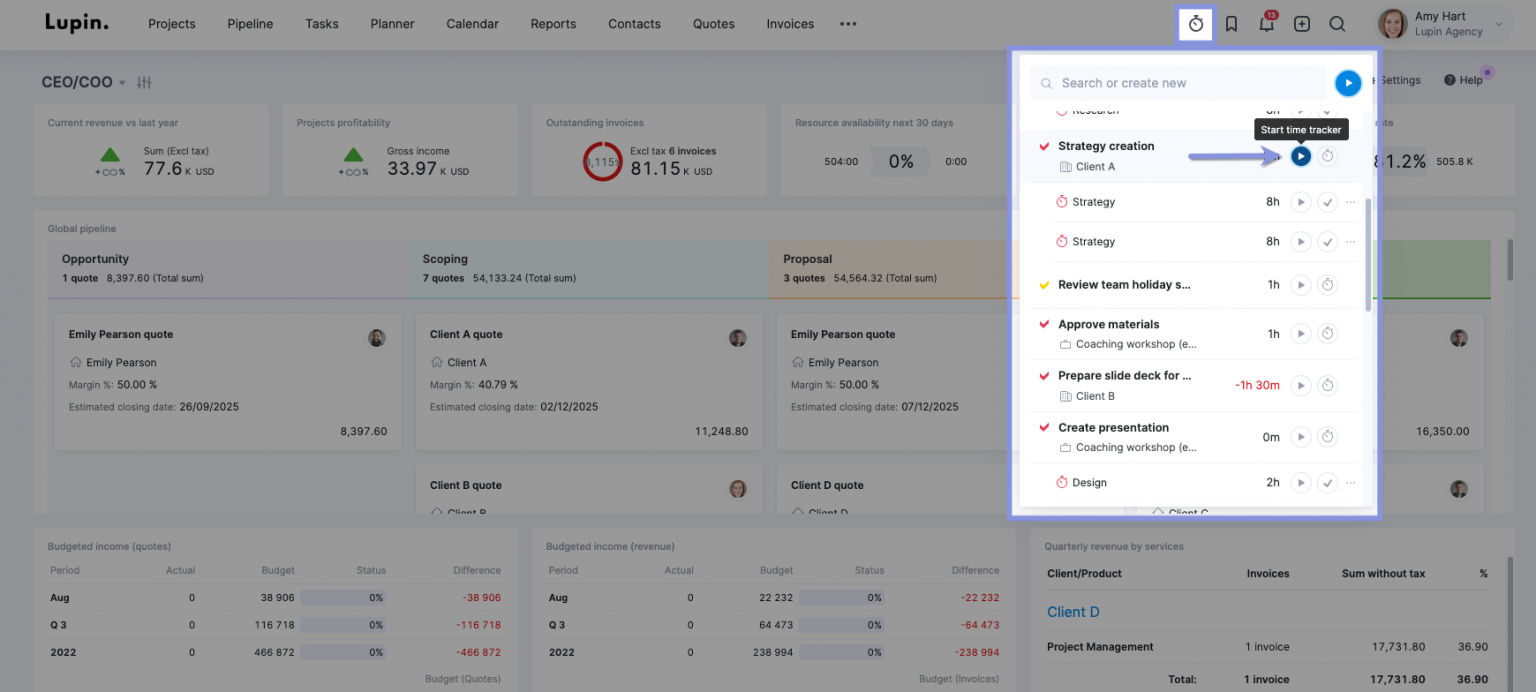Start time tracker for Strategy creation
The image size is (1536, 692).
click(x=1301, y=156)
